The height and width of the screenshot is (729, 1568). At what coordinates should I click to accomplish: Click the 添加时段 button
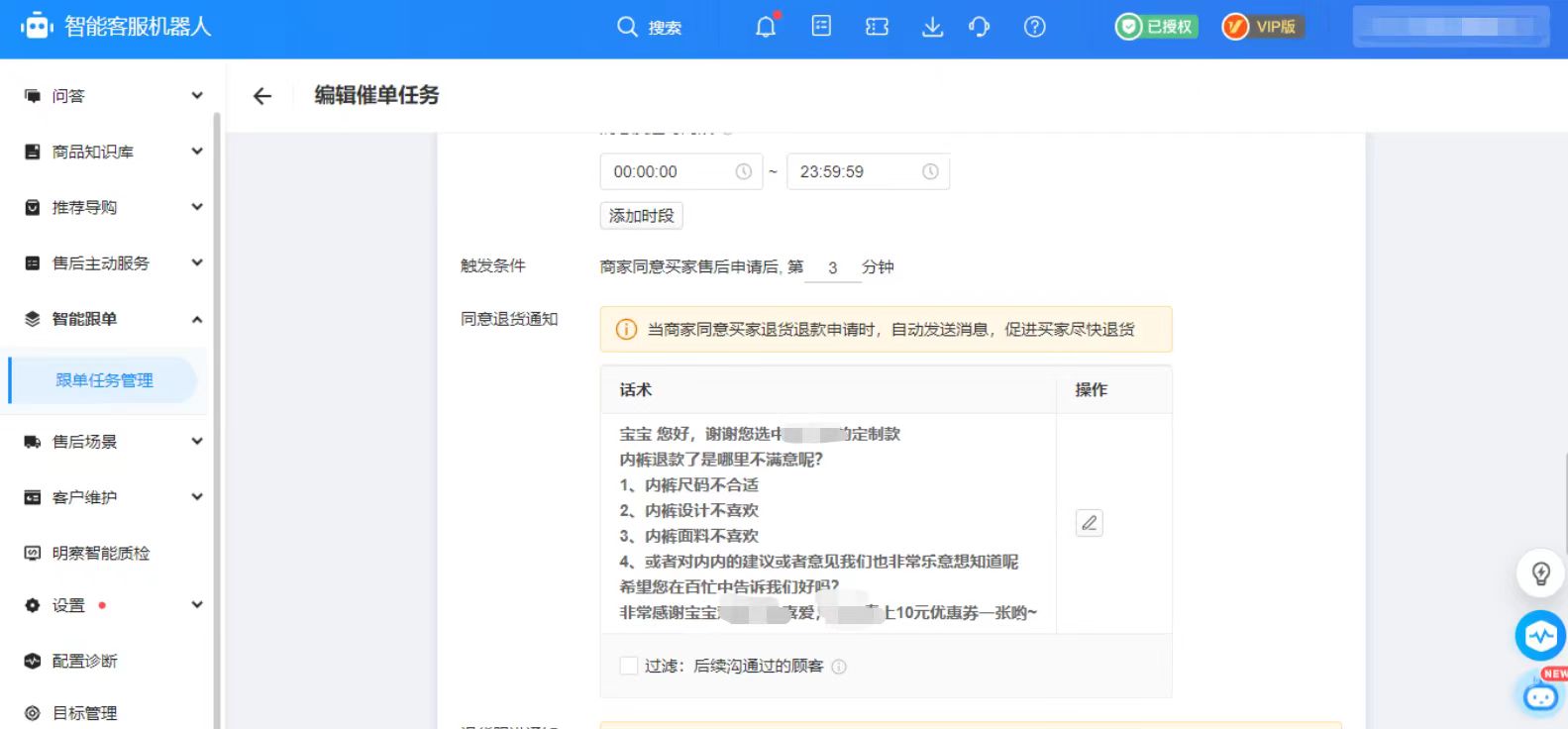(x=641, y=216)
